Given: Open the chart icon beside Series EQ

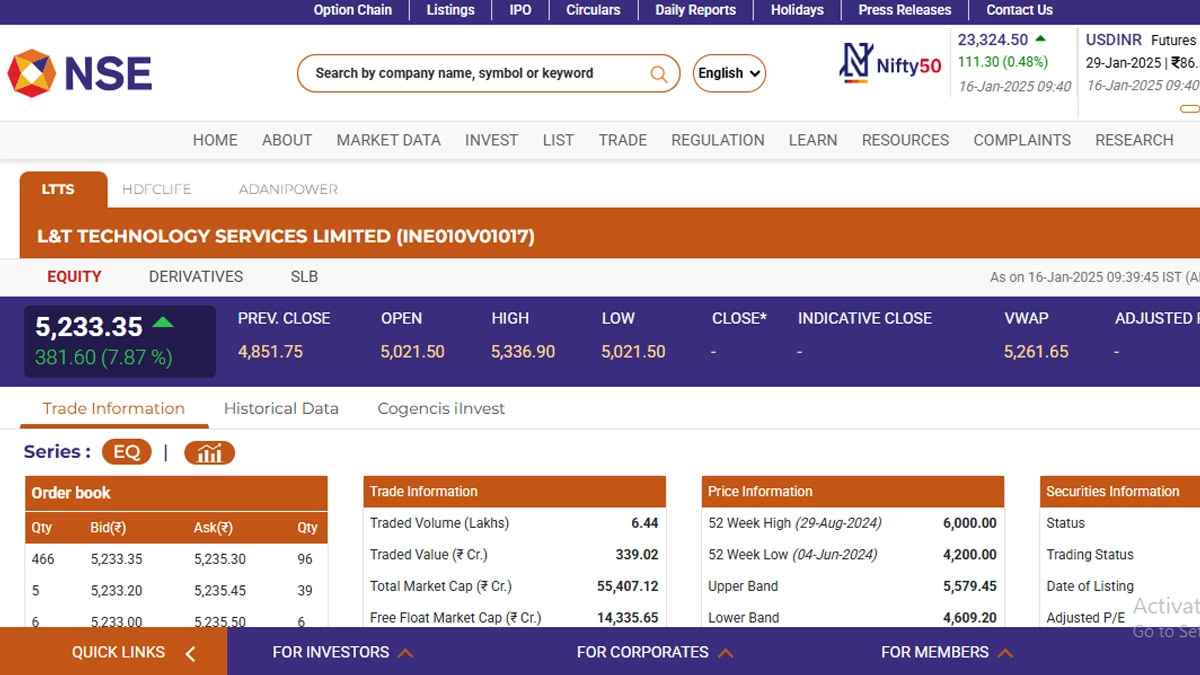Looking at the screenshot, I should coord(209,453).
